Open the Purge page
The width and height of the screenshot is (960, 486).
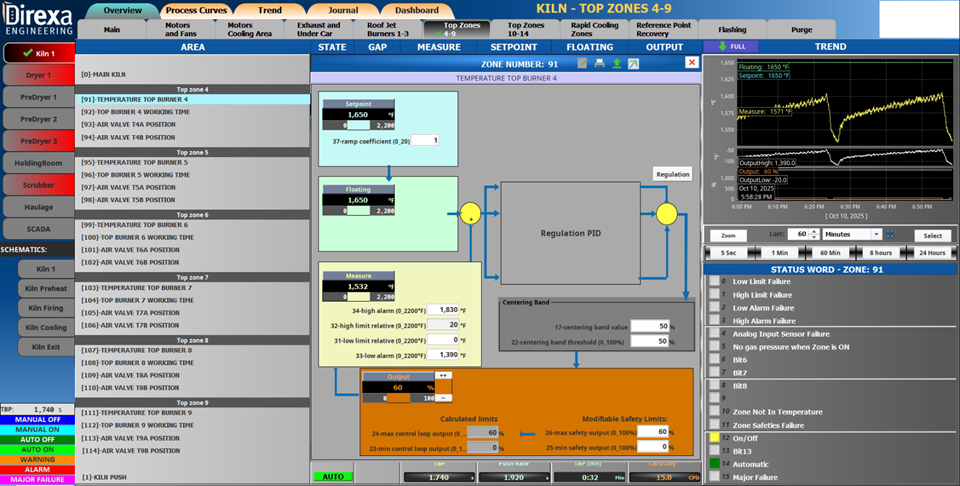(x=801, y=29)
